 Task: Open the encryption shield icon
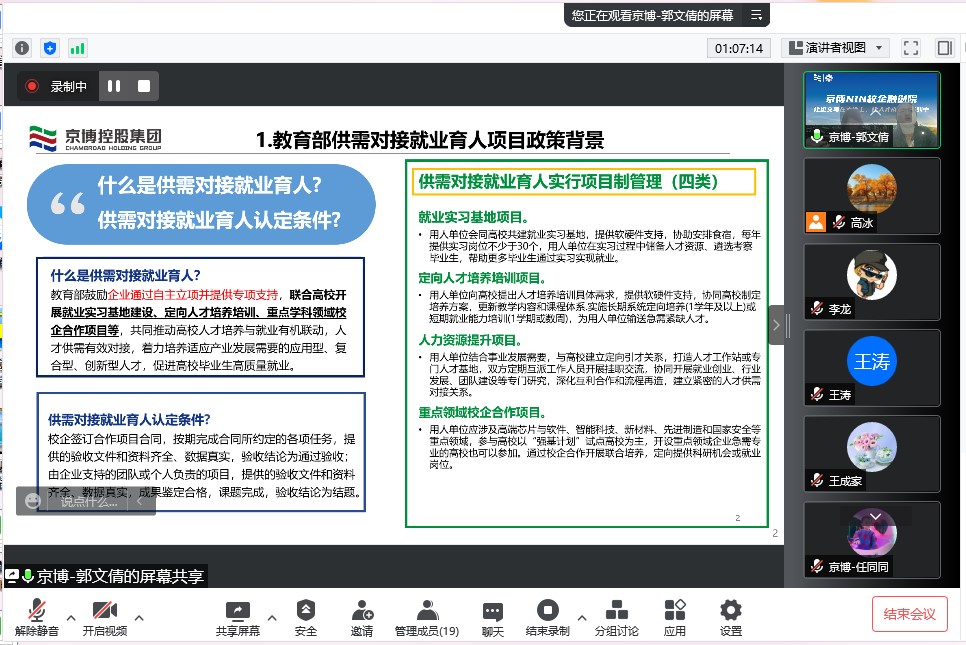tap(50, 48)
